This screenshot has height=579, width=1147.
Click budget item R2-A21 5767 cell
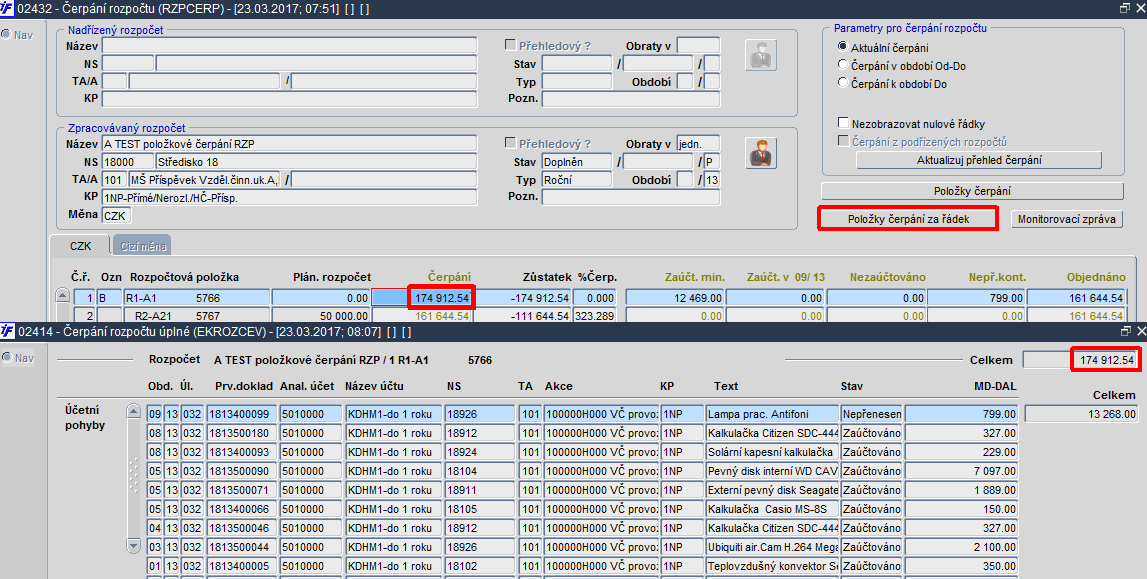tap(196, 316)
